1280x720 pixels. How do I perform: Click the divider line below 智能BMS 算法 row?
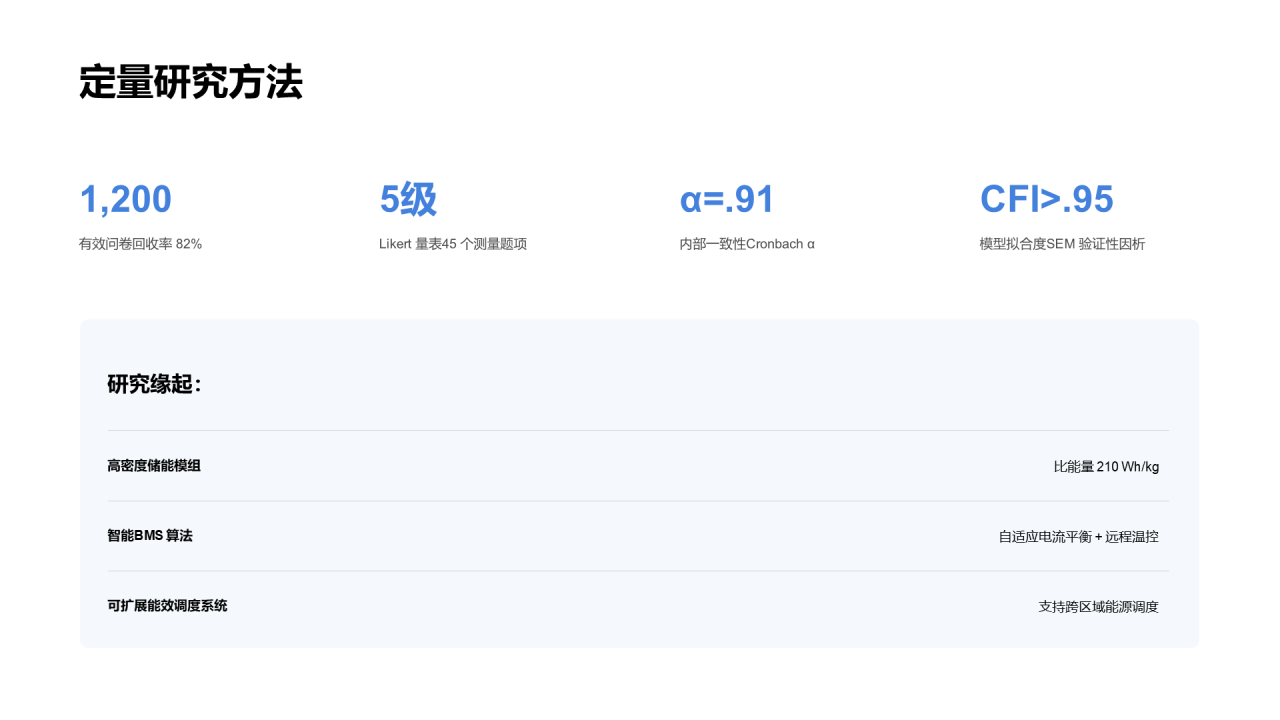[638, 571]
